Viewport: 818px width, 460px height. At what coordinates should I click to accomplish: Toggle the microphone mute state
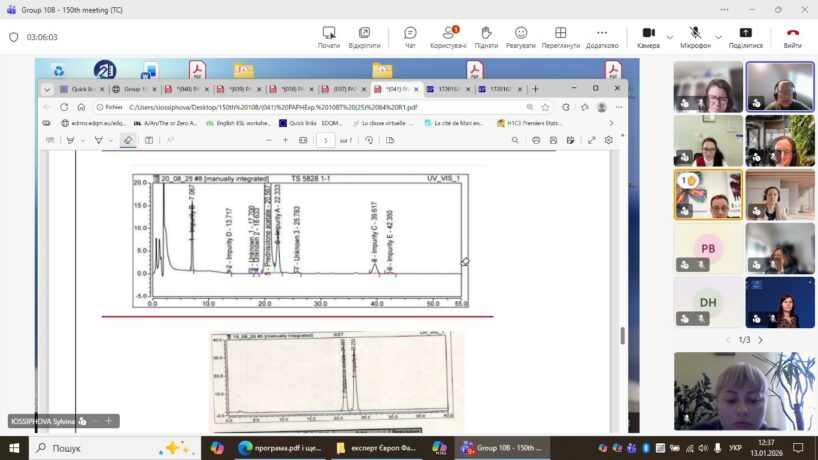tap(694, 37)
